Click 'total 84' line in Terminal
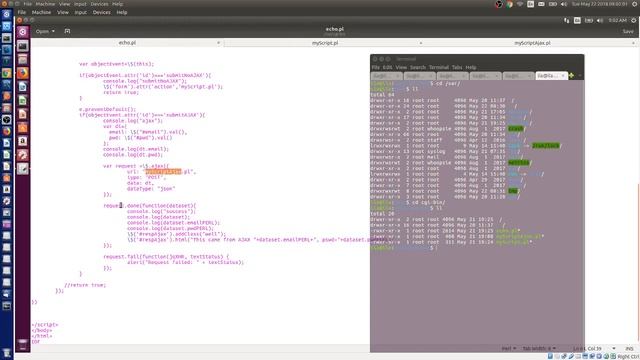 (382, 95)
